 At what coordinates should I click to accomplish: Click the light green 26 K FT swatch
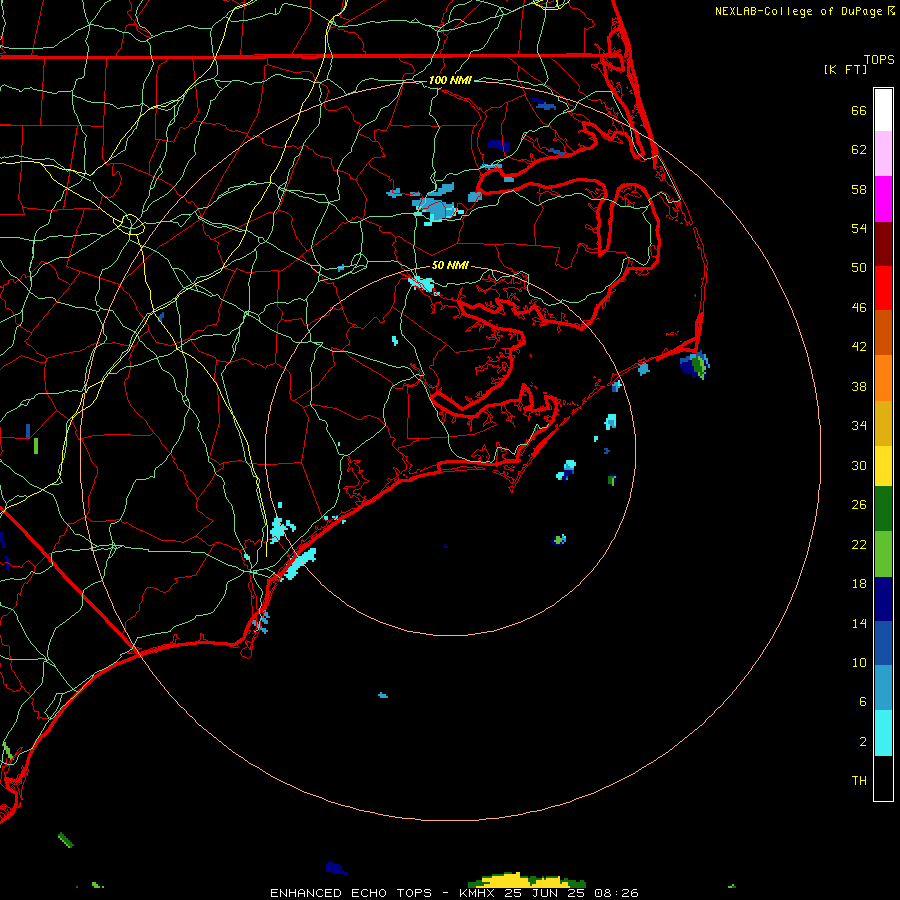(883, 554)
